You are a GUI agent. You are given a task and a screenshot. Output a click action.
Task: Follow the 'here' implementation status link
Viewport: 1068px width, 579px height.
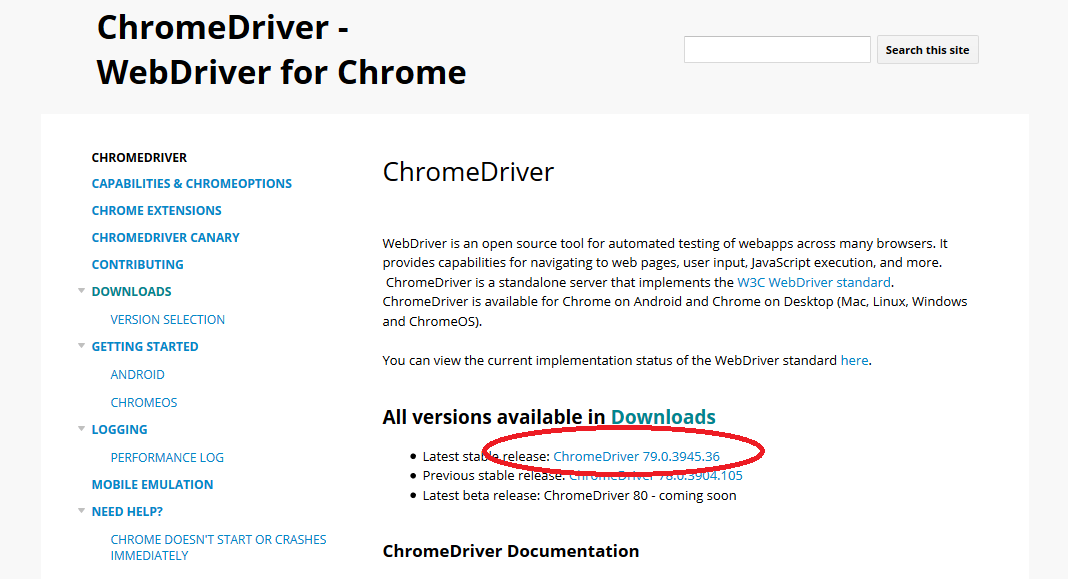(x=854, y=360)
